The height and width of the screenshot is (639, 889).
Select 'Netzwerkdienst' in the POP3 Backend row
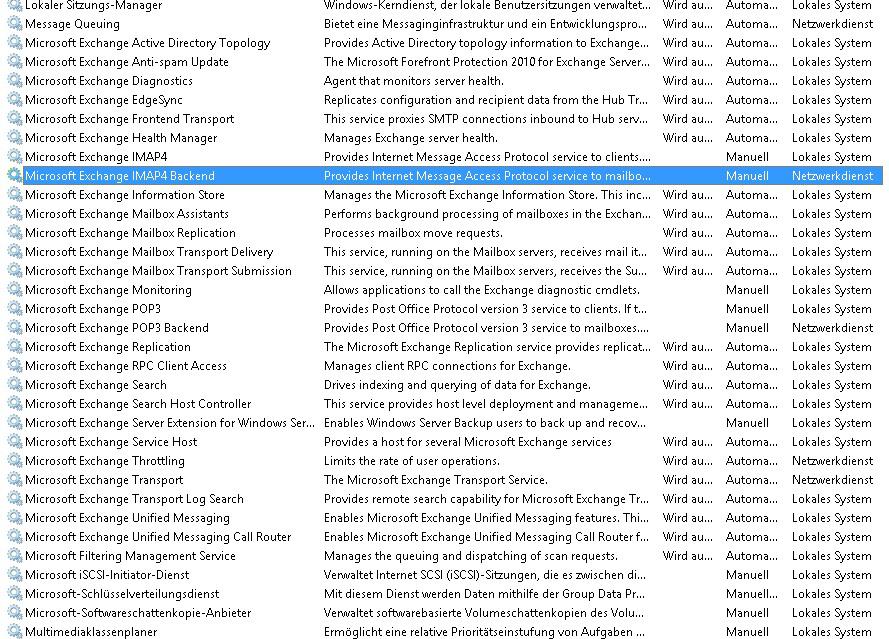tap(832, 328)
